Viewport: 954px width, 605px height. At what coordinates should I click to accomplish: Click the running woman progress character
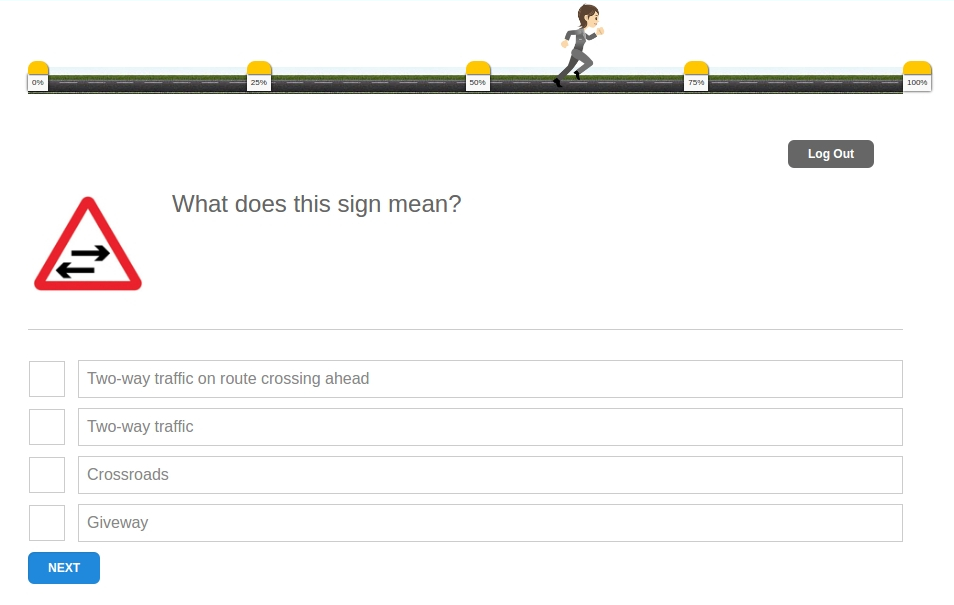point(579,45)
